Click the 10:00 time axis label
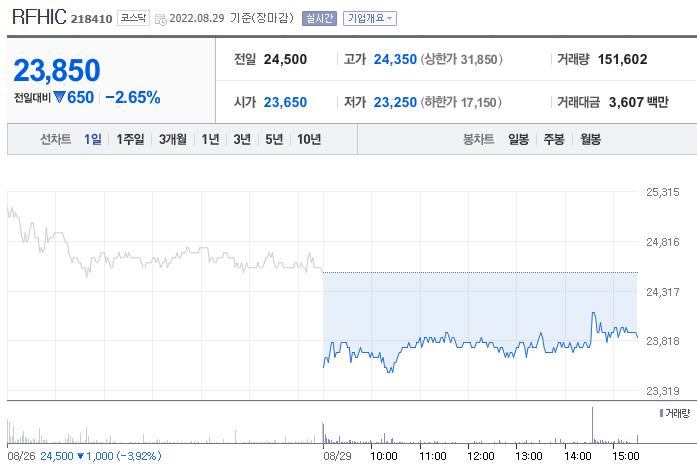This screenshot has width=697, height=475. click(384, 456)
